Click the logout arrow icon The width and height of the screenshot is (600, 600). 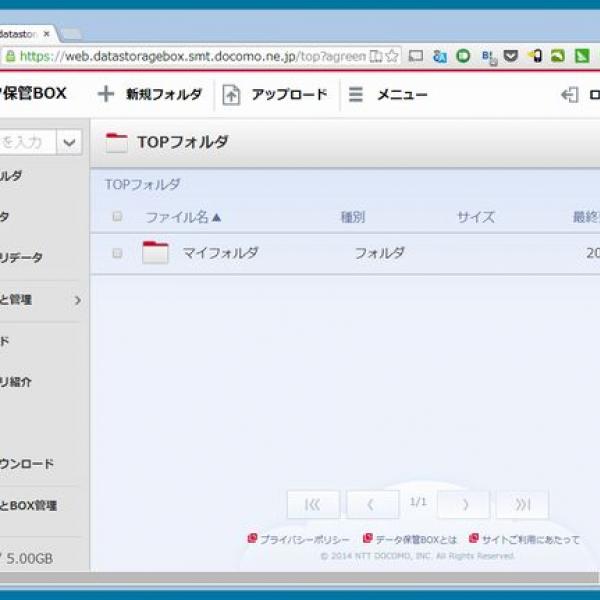(x=569, y=95)
